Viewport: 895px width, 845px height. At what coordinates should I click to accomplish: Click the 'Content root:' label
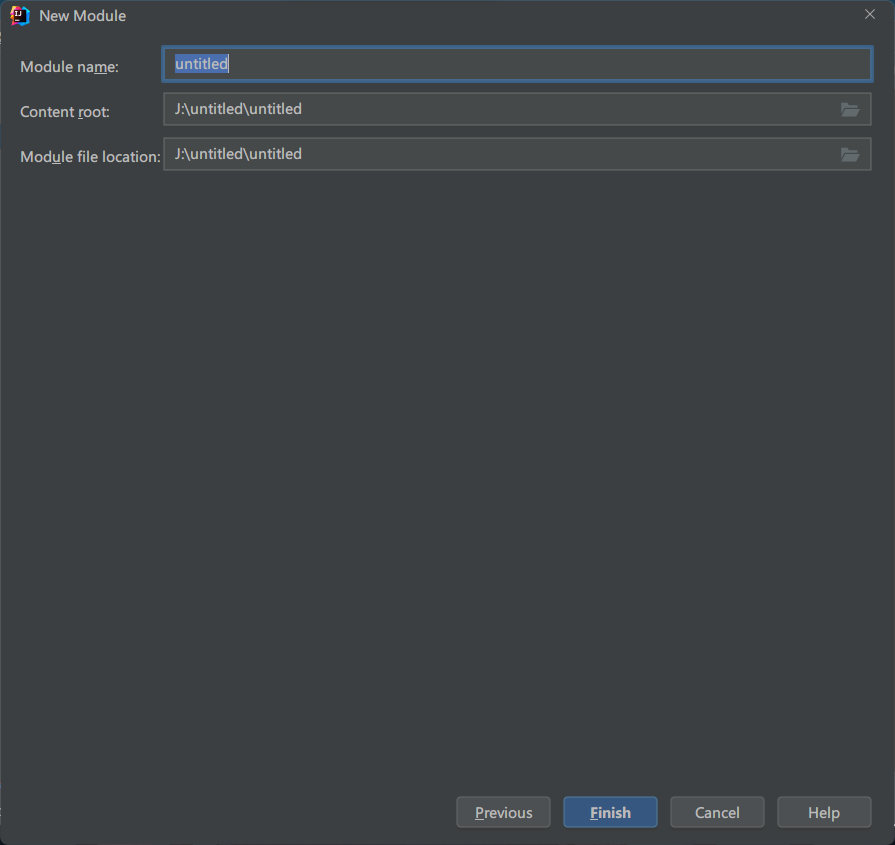pyautogui.click(x=64, y=112)
